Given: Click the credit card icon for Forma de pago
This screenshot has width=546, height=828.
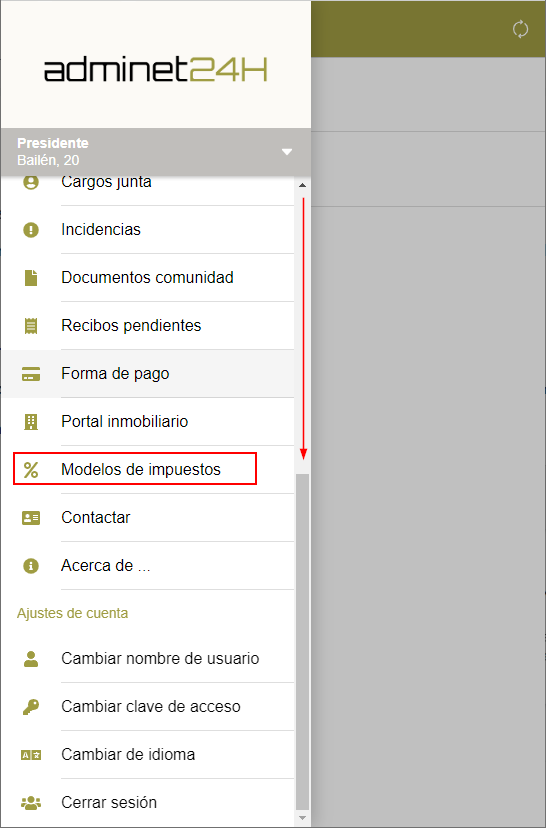Looking at the screenshot, I should [x=31, y=374].
